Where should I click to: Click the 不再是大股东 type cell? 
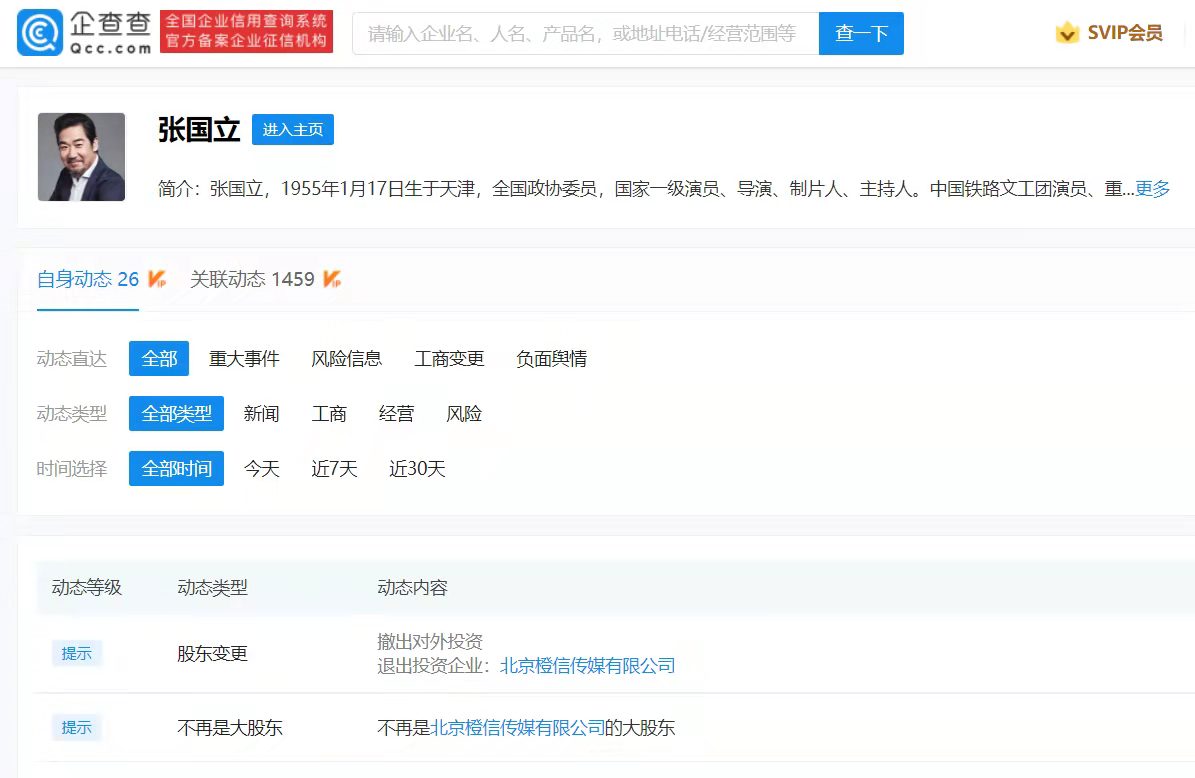coord(230,728)
